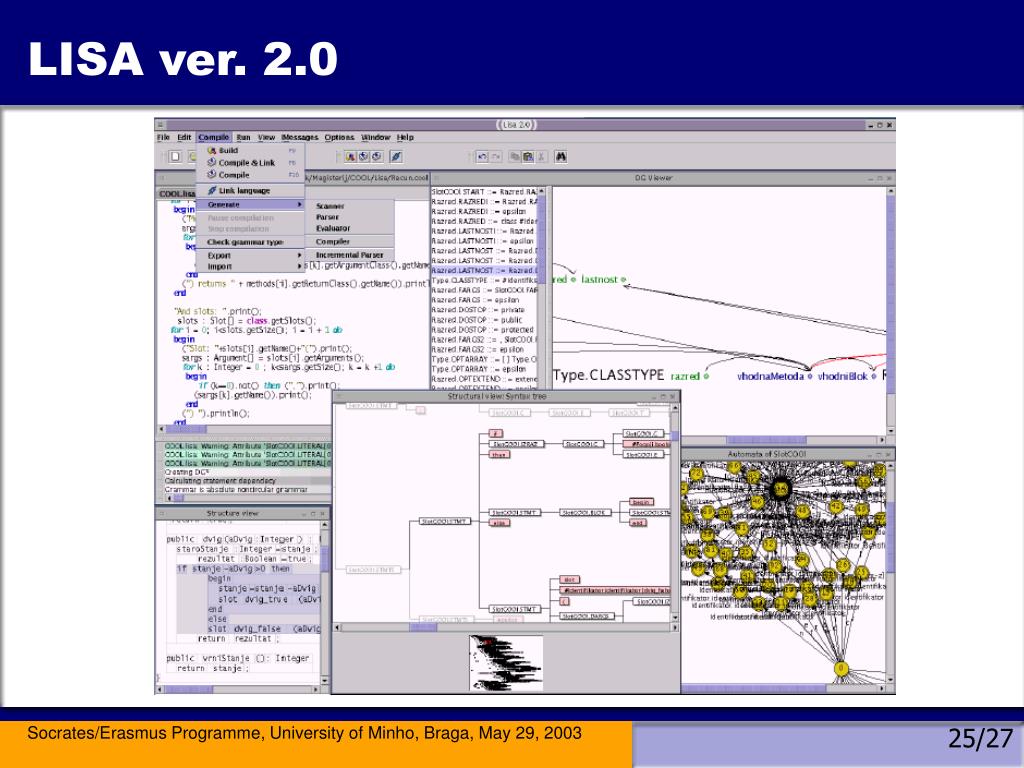Image resolution: width=1024 pixels, height=768 pixels.
Task: Open the Edit menu
Action: pos(185,137)
